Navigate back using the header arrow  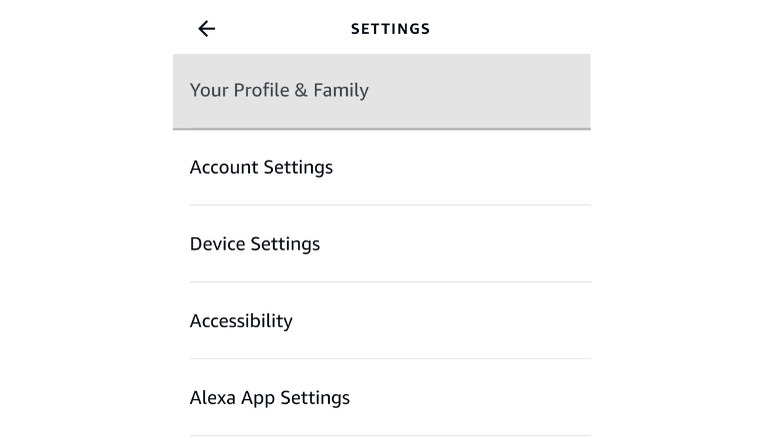(207, 29)
